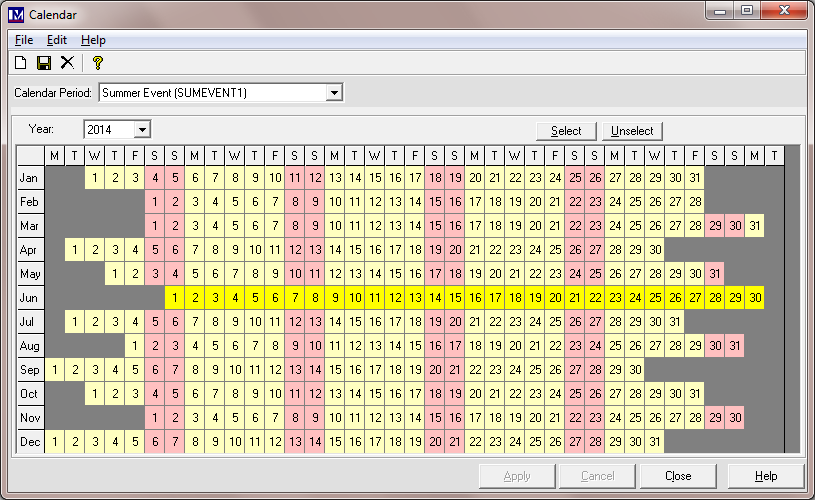Viewport: 815px width, 500px height.
Task: Select the May row header
Action: coord(31,273)
